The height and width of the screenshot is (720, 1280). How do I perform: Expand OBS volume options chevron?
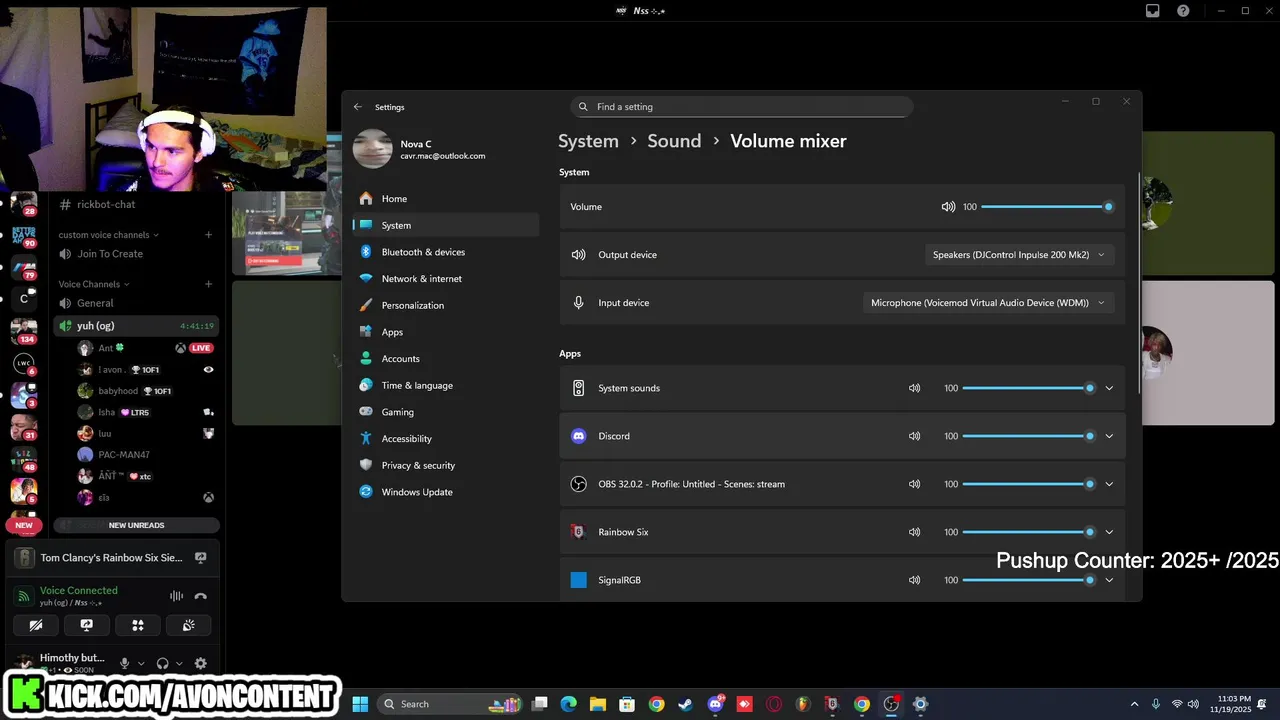click(1109, 484)
